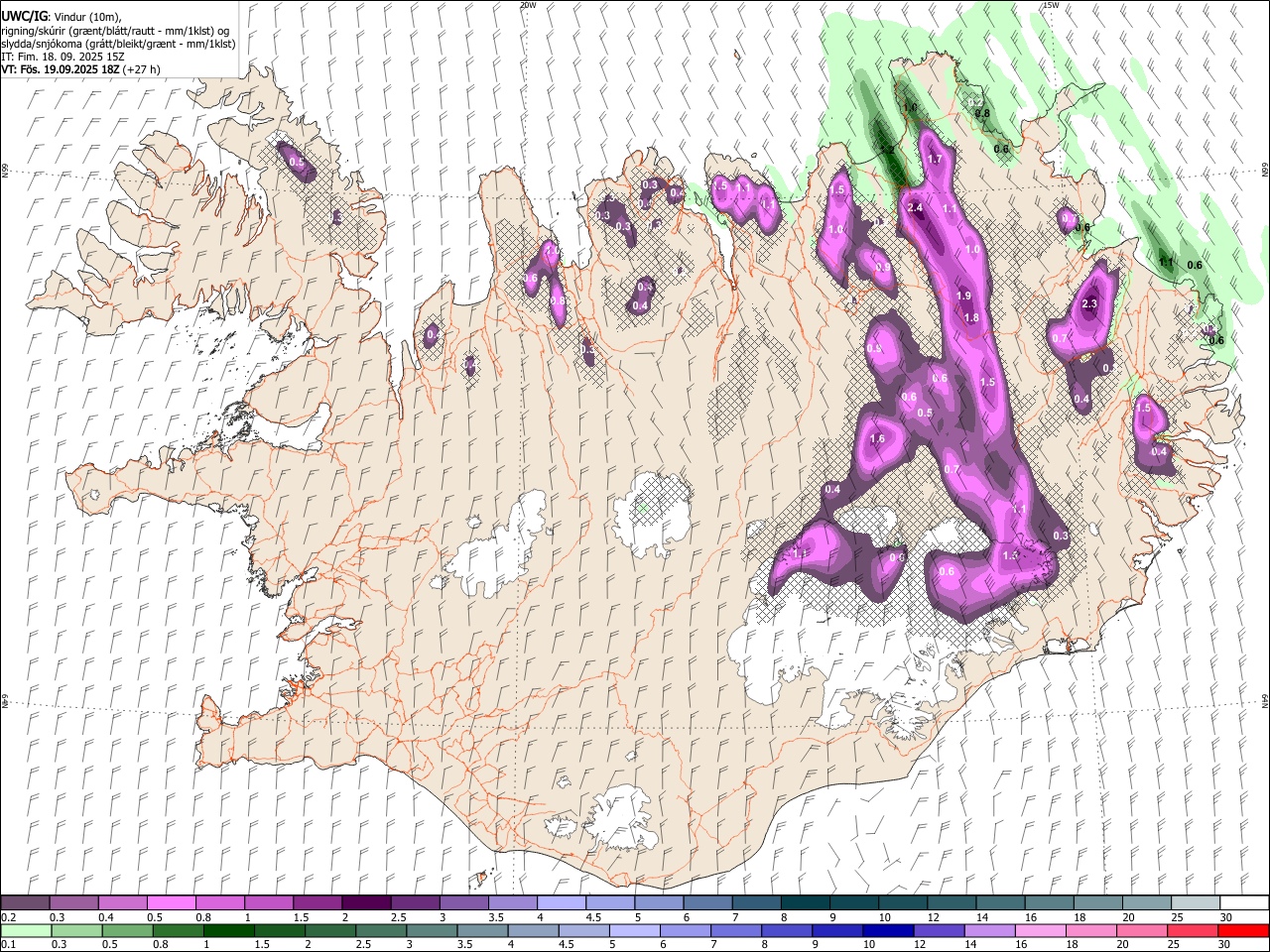
Task: Click the '15W' longitude label
Action: [x=1052, y=5]
